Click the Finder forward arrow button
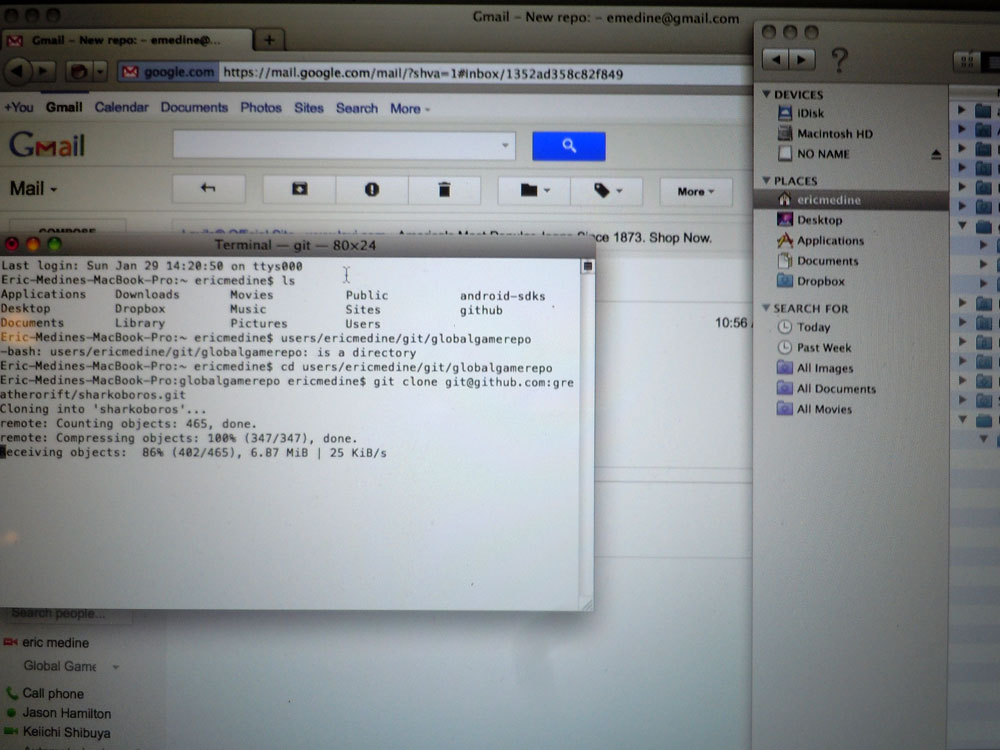The image size is (1000, 750). (802, 60)
